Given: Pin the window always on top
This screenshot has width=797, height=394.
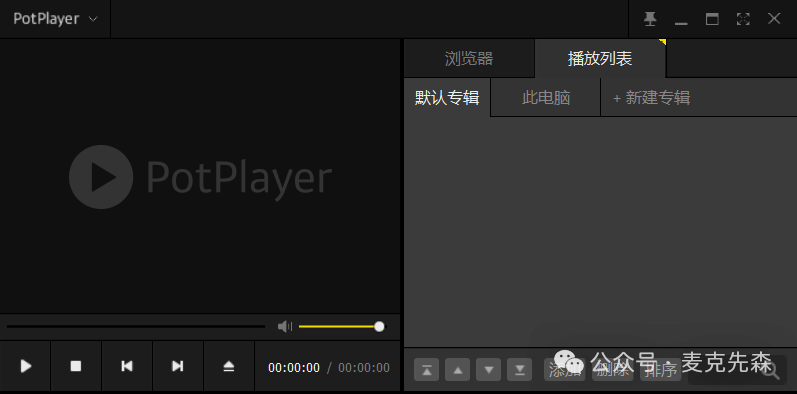Looking at the screenshot, I should [650, 19].
